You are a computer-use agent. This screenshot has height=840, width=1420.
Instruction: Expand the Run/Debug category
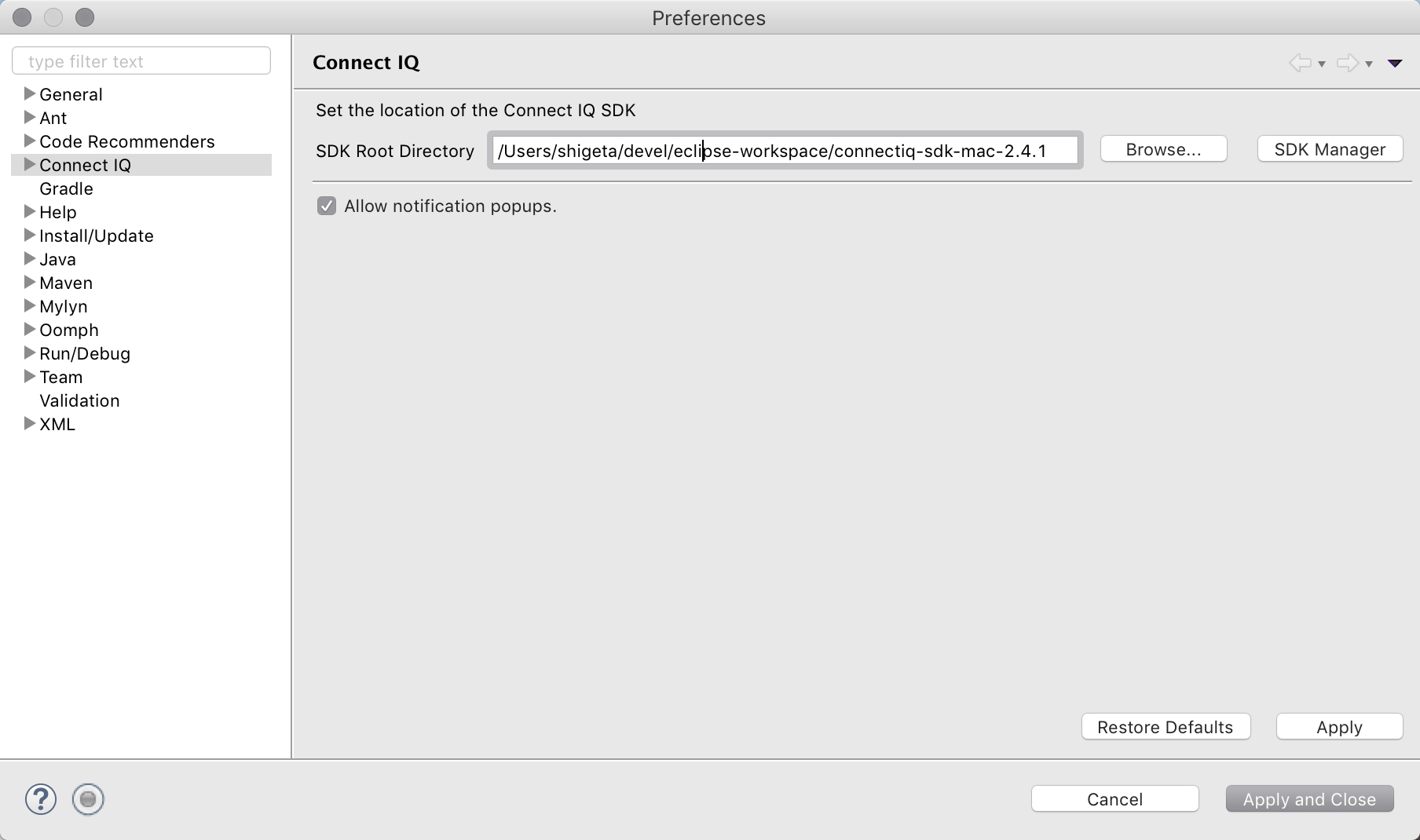[30, 353]
